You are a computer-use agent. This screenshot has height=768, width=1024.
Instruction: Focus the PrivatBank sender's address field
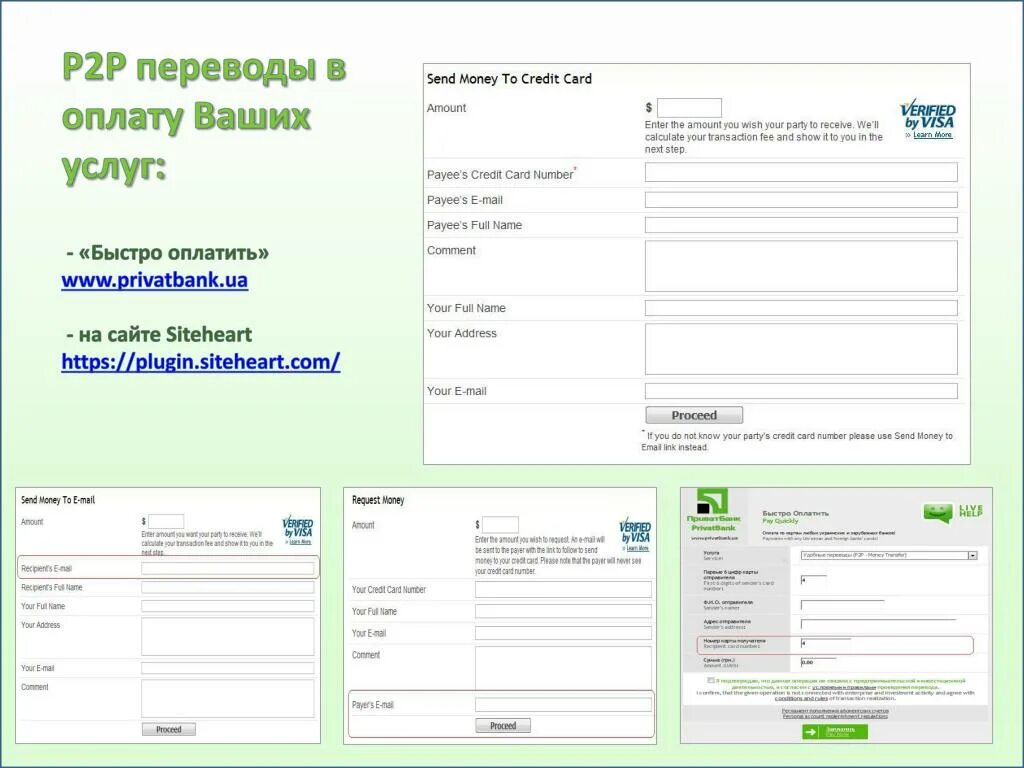coord(878,624)
